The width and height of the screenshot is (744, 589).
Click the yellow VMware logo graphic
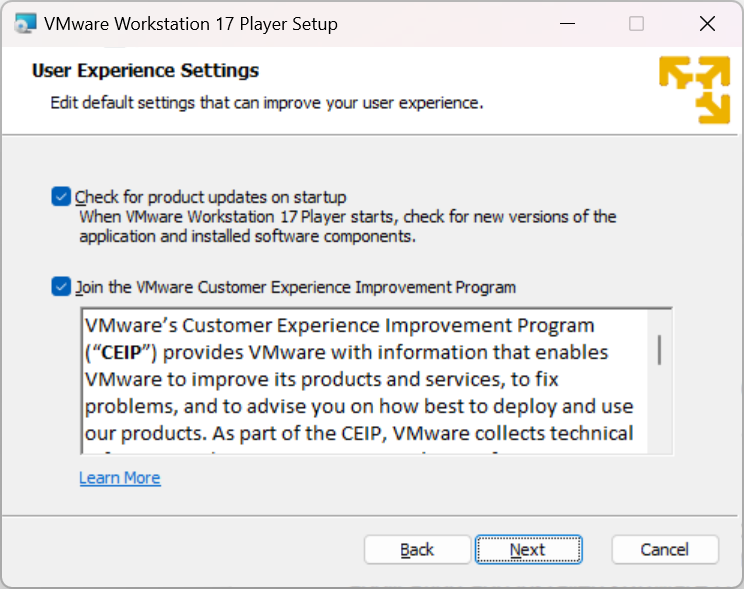point(695,90)
